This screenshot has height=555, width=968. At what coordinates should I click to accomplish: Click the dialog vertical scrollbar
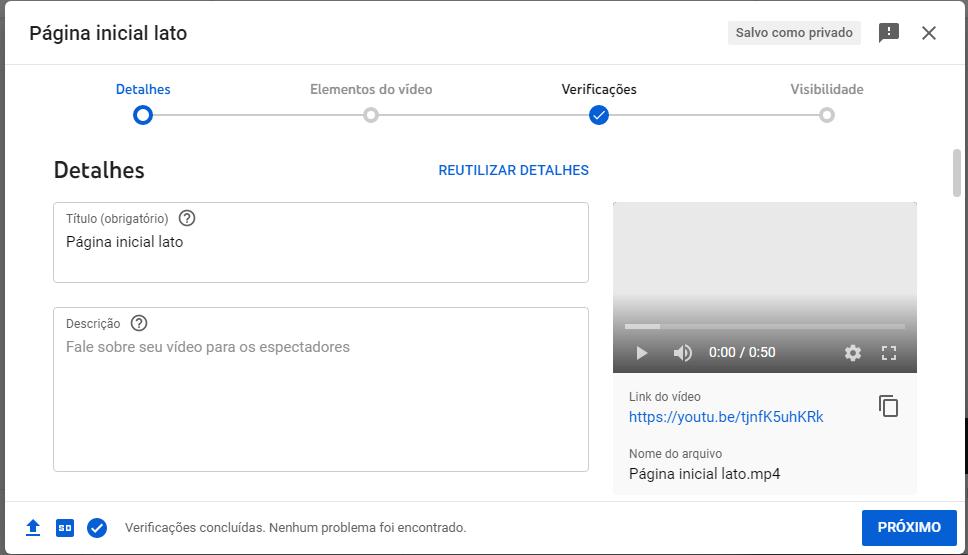957,173
